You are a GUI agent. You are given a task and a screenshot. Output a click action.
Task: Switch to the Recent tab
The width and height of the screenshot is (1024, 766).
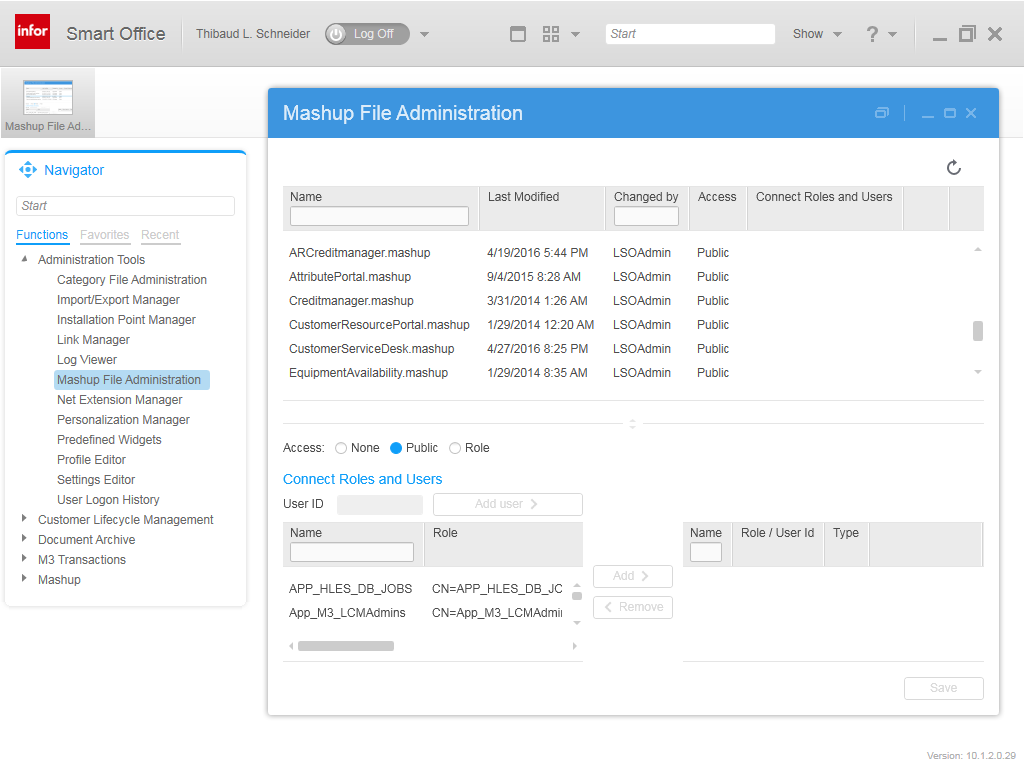pos(160,235)
